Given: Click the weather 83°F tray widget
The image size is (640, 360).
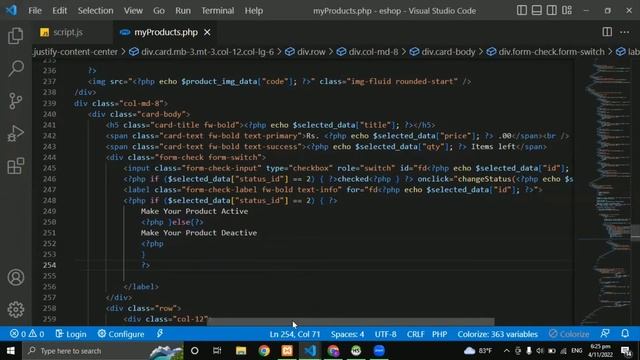Looking at the screenshot, I should (478, 351).
